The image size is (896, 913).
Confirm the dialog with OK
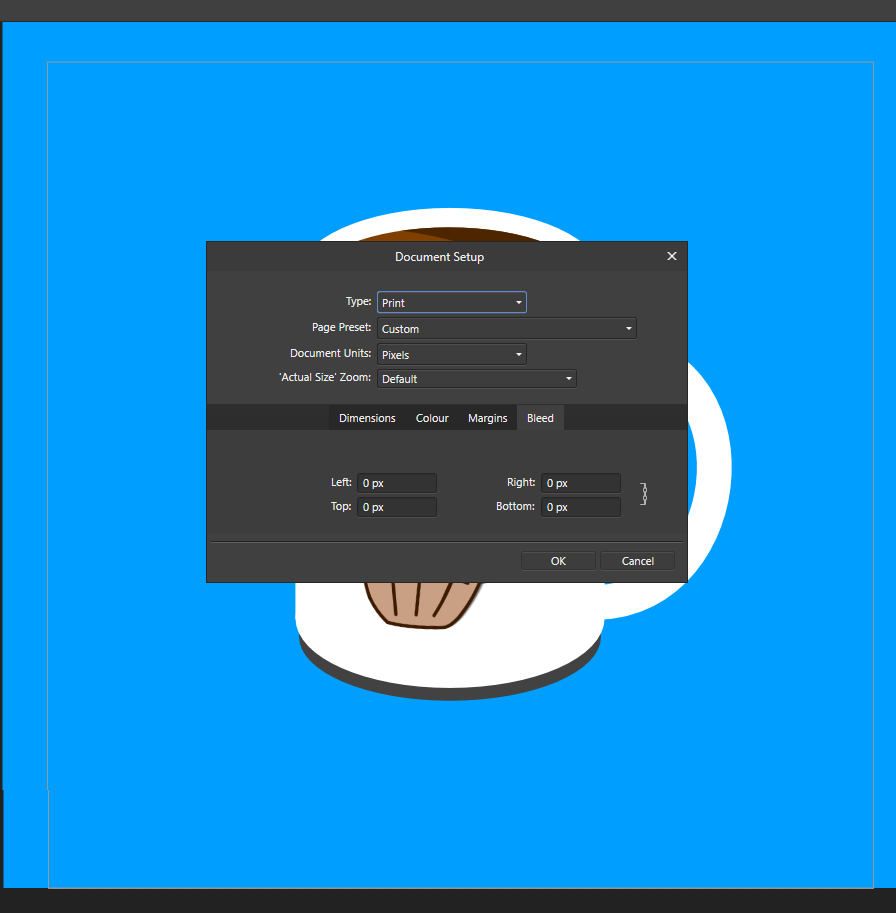coord(558,561)
